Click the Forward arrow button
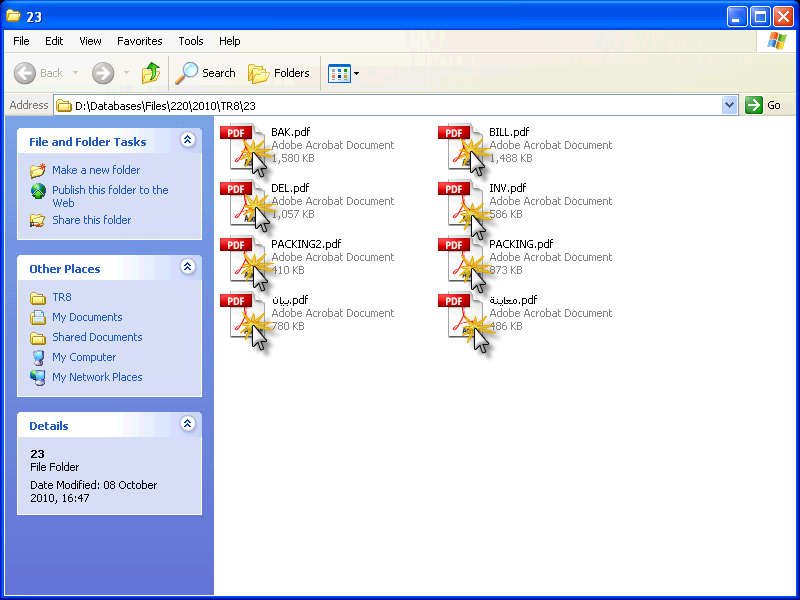 coord(103,73)
